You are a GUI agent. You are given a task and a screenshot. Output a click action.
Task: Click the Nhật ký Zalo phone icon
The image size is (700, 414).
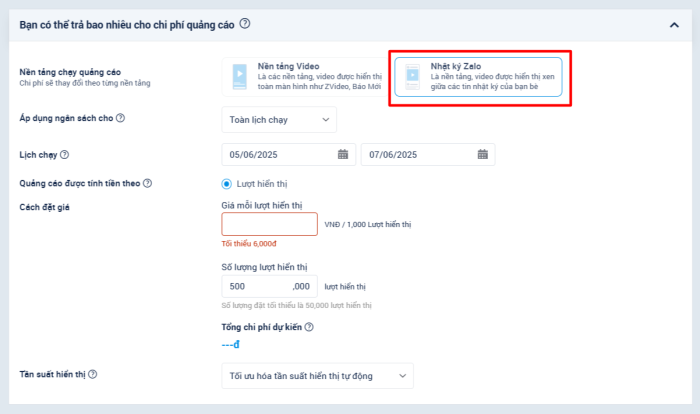point(412,76)
